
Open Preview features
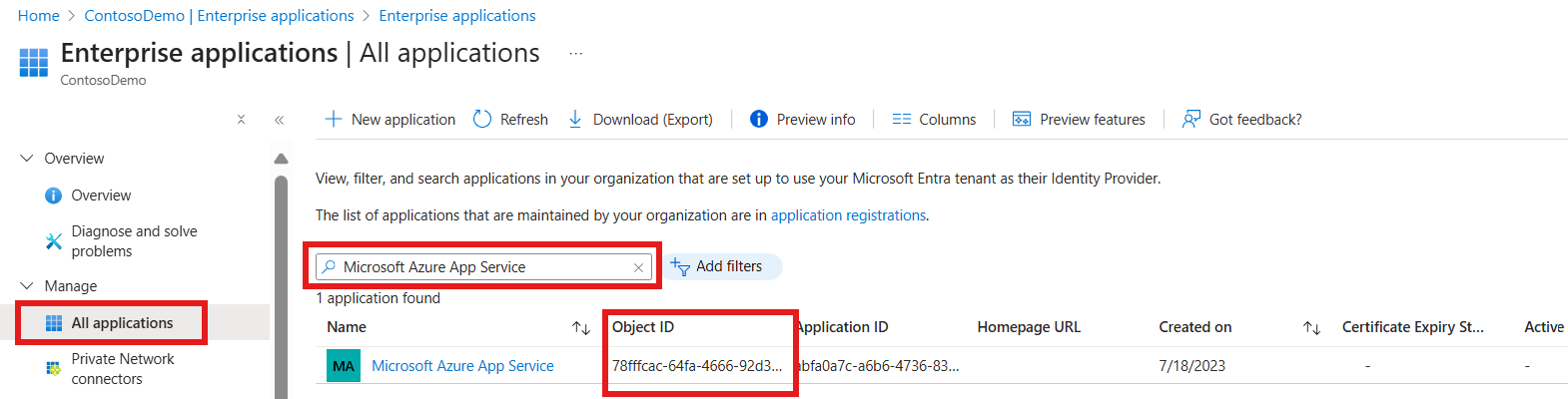tap(1079, 120)
